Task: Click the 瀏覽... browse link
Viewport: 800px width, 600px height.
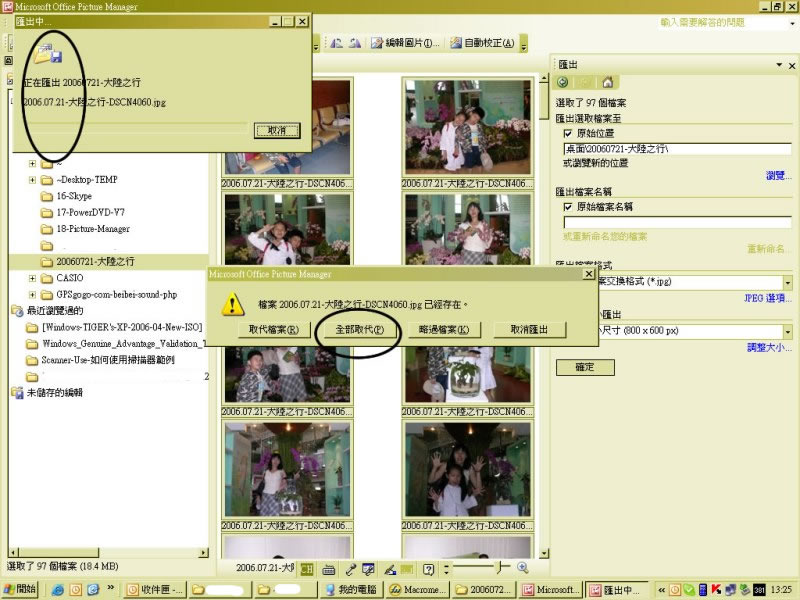Action: point(779,176)
